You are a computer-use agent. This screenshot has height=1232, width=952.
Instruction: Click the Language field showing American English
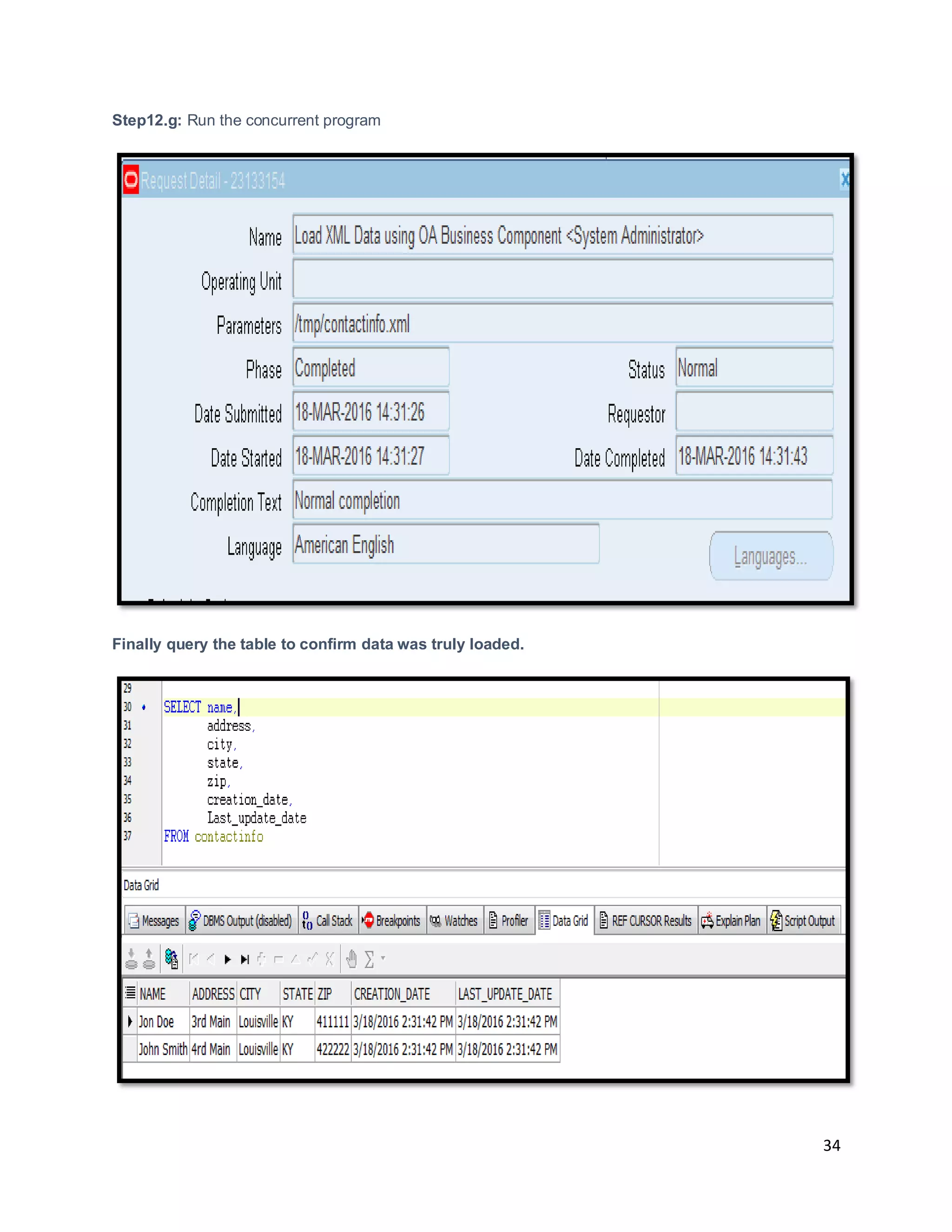[x=446, y=544]
